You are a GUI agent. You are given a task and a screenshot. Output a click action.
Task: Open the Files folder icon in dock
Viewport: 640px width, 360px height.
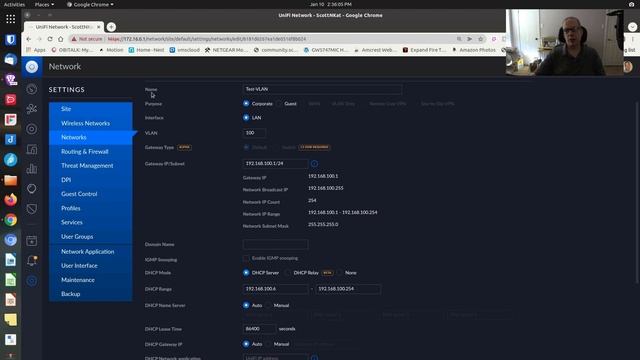[11, 180]
